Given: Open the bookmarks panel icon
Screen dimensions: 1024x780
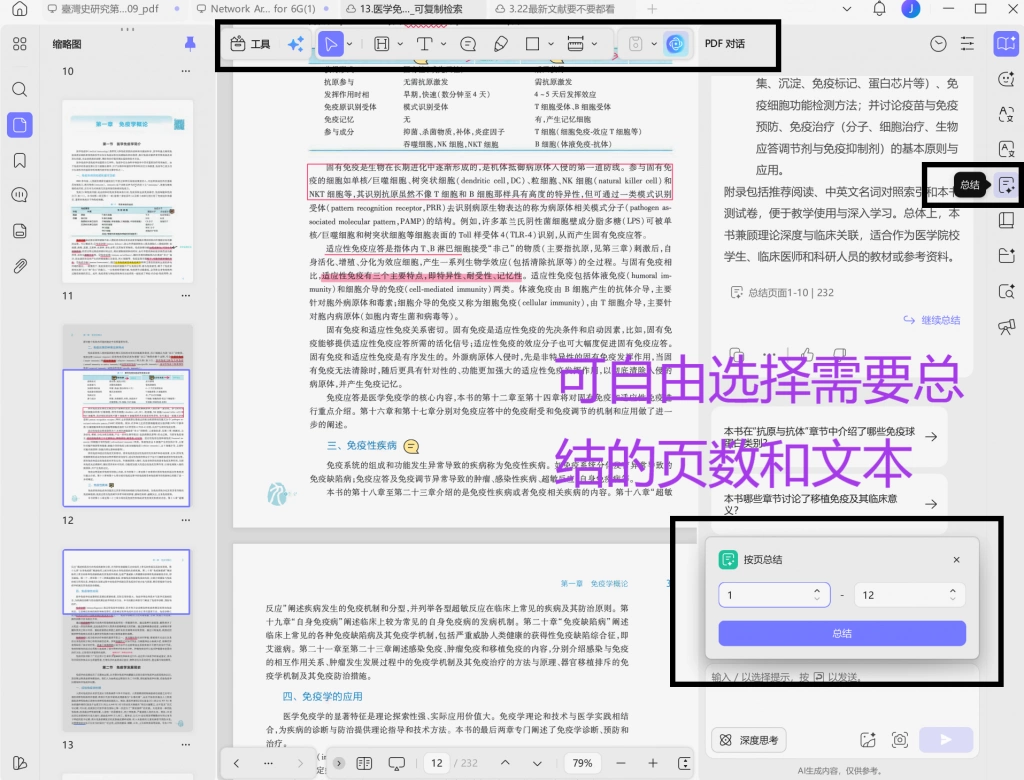Looking at the screenshot, I should click(x=20, y=160).
